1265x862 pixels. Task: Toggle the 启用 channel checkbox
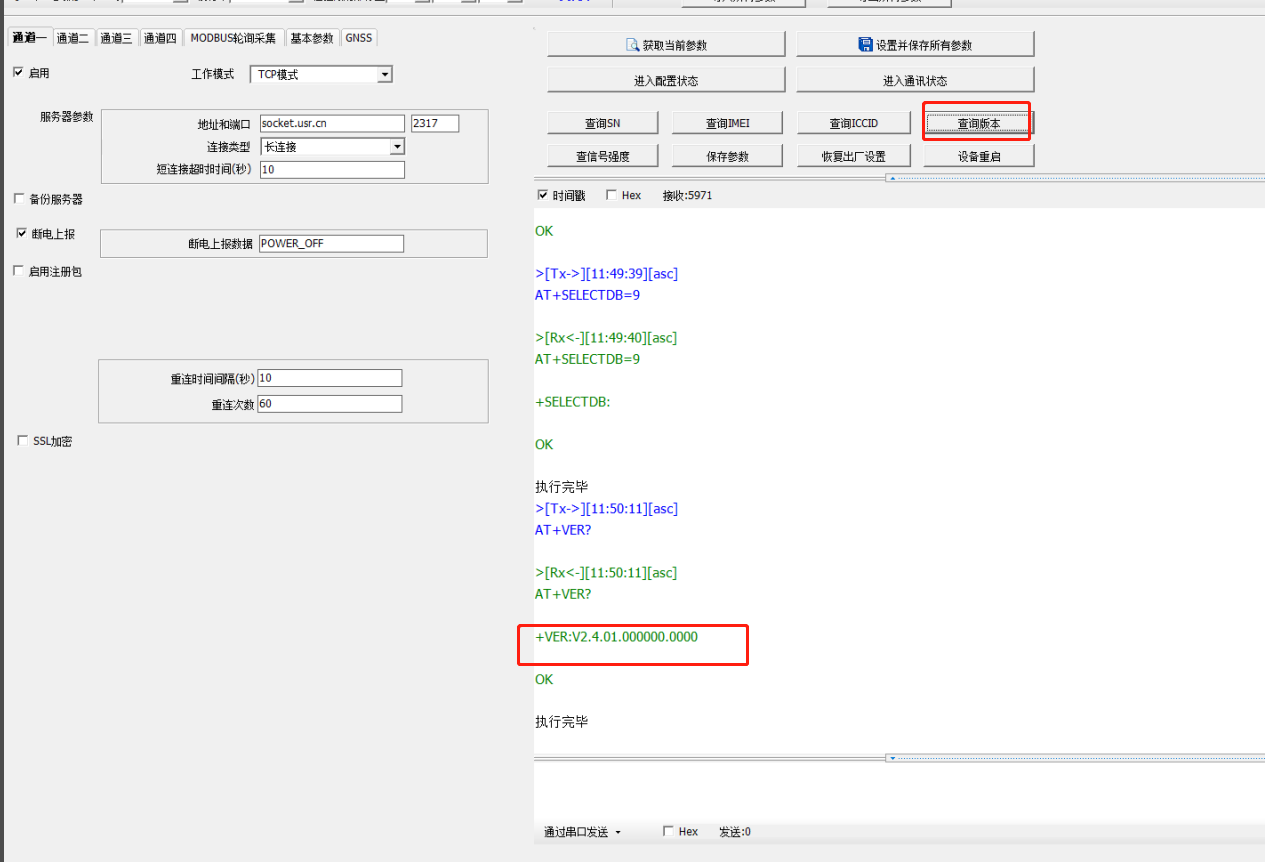(18, 73)
